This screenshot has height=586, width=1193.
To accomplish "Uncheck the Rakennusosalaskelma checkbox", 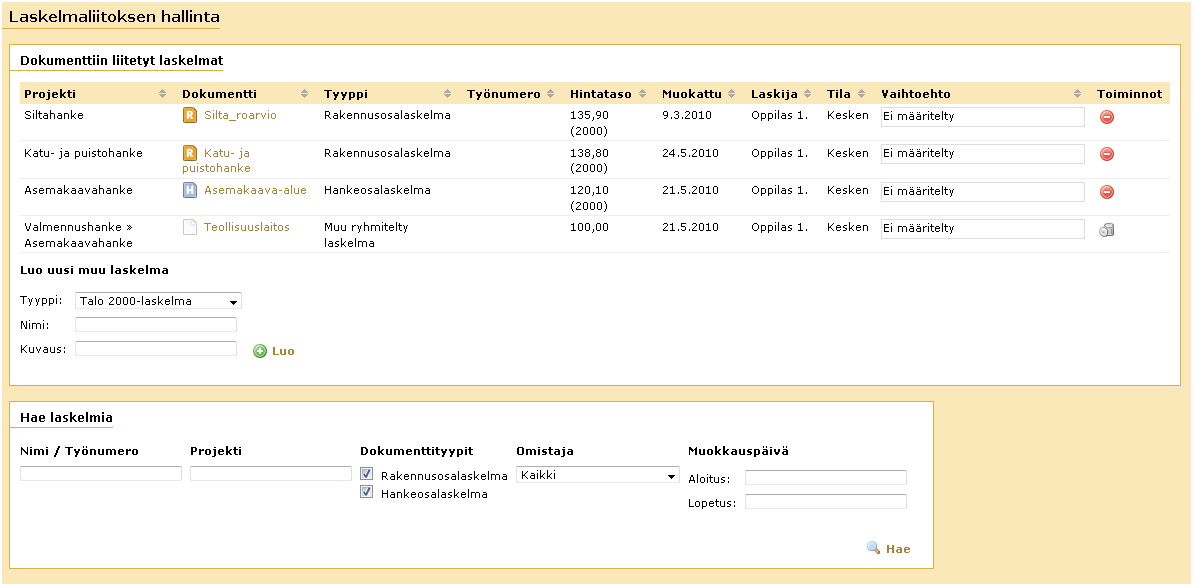I will point(367,475).
